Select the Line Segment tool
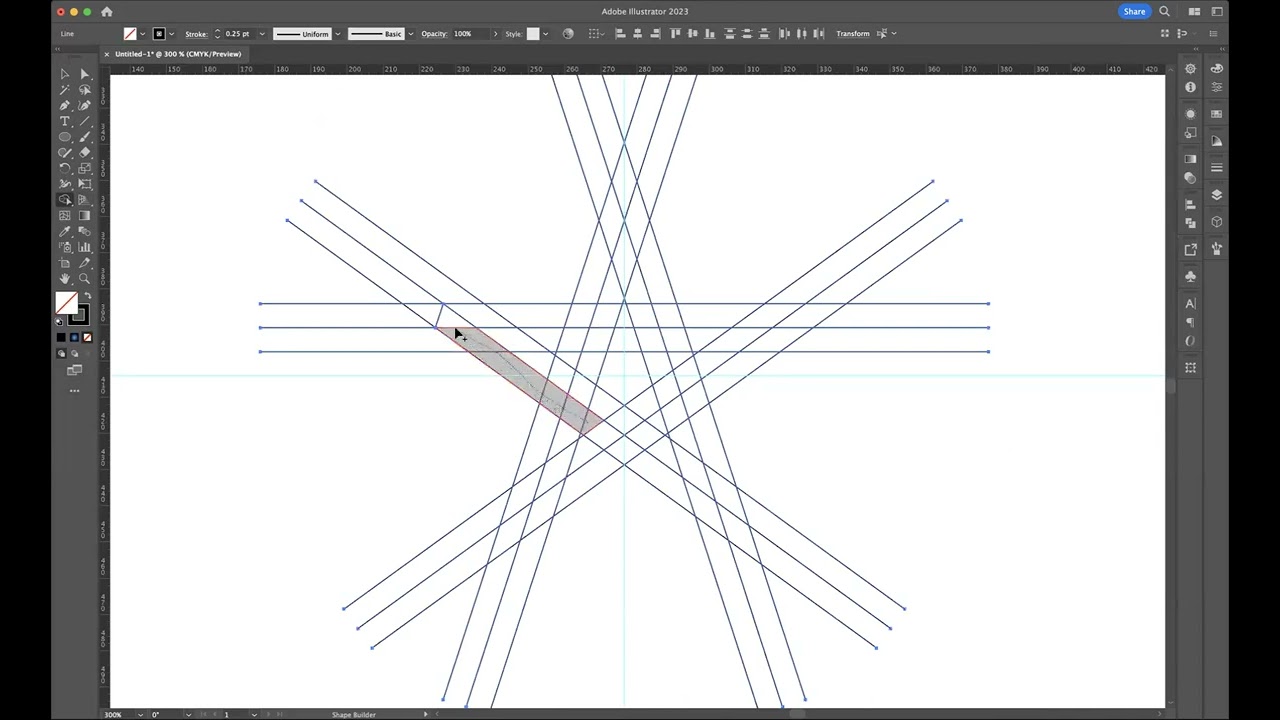 (x=84, y=121)
